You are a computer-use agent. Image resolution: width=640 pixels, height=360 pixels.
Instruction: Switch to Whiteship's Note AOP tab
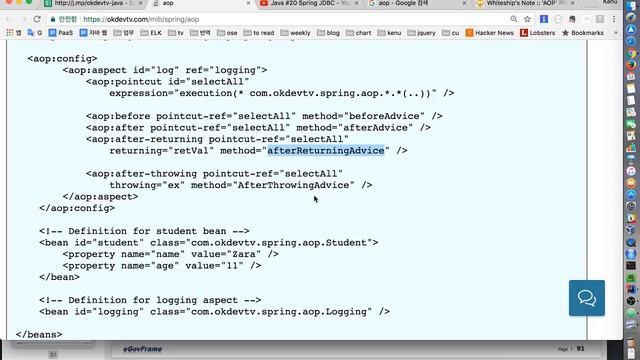[525, 3]
